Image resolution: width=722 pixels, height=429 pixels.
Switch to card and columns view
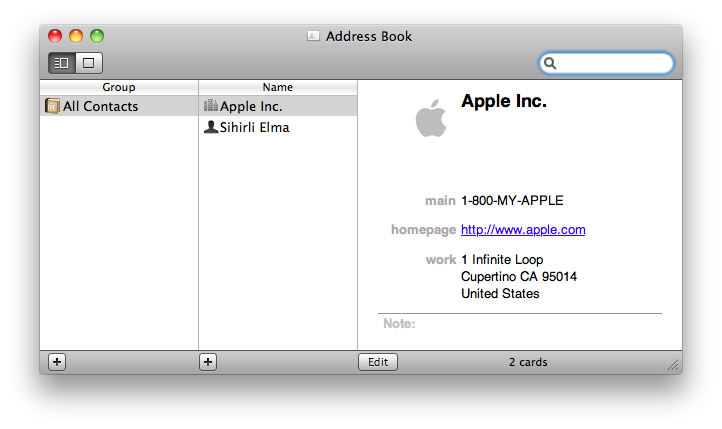pyautogui.click(x=62, y=63)
